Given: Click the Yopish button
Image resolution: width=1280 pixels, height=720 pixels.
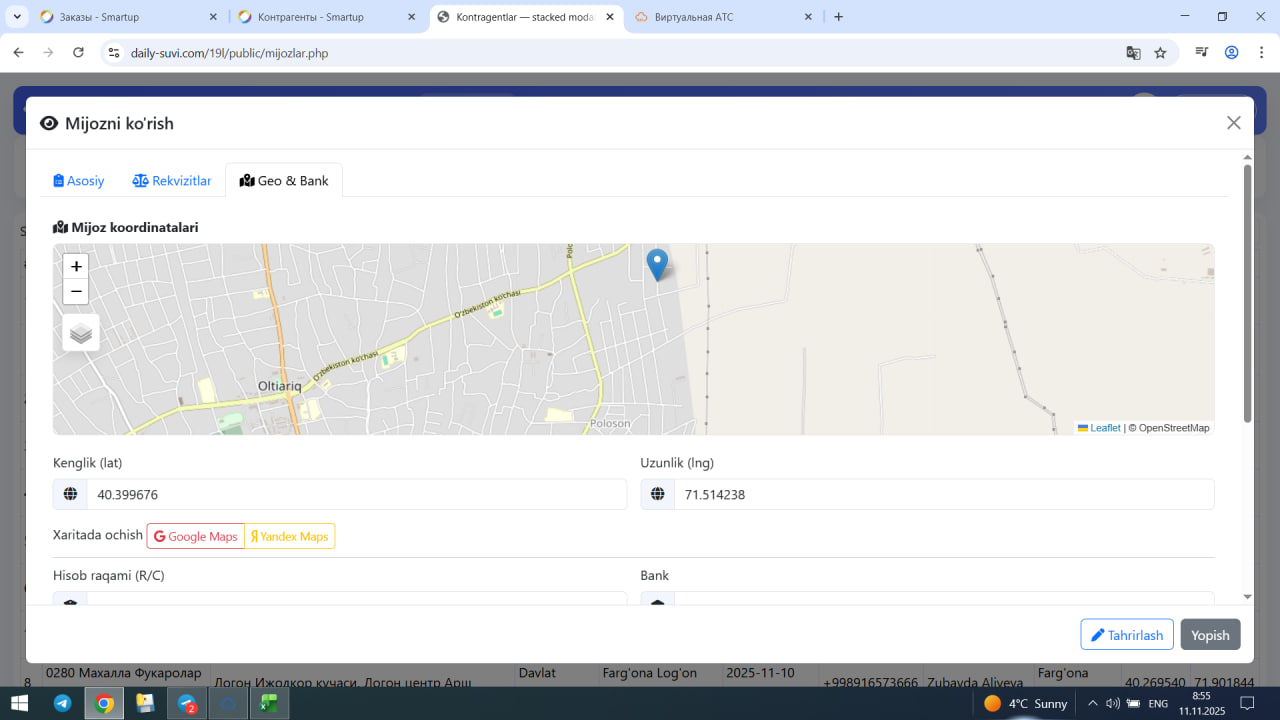Looking at the screenshot, I should [x=1210, y=635].
